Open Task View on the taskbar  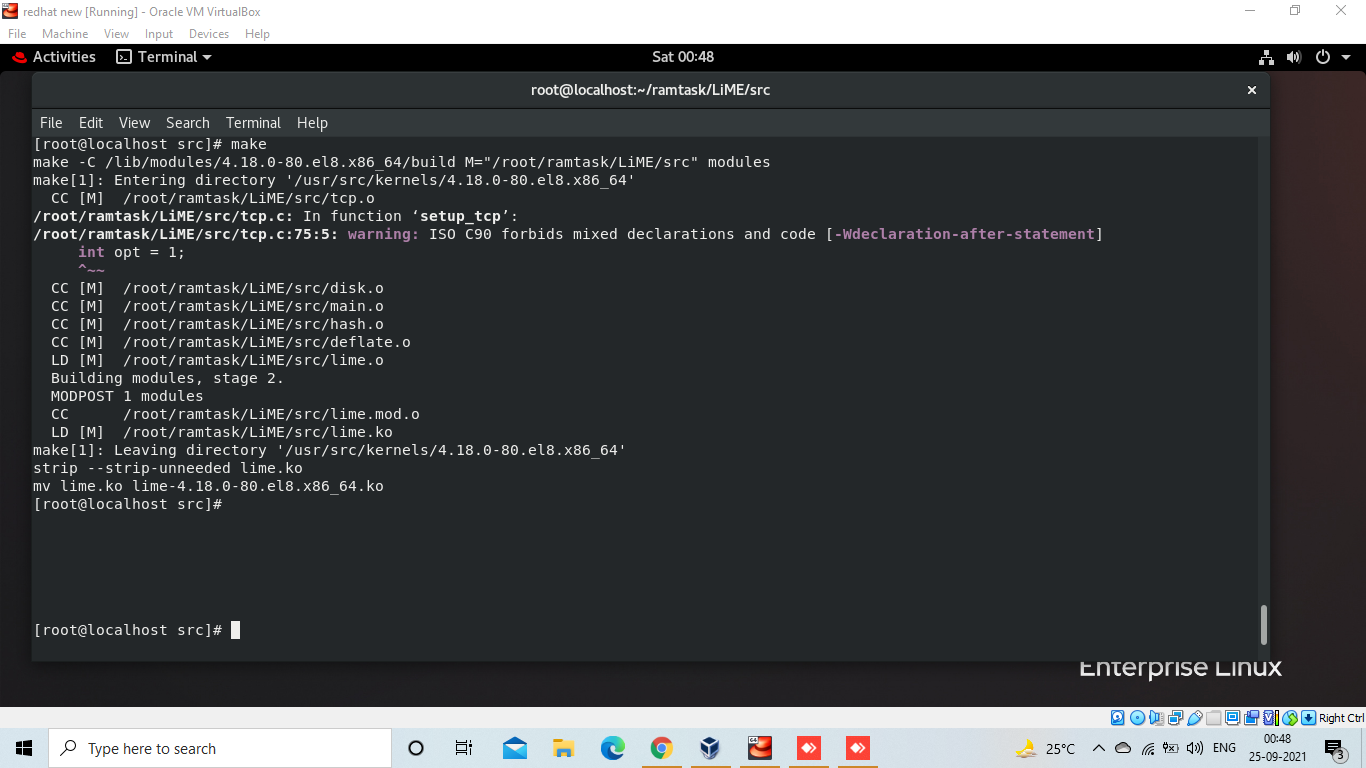pyautogui.click(x=464, y=748)
